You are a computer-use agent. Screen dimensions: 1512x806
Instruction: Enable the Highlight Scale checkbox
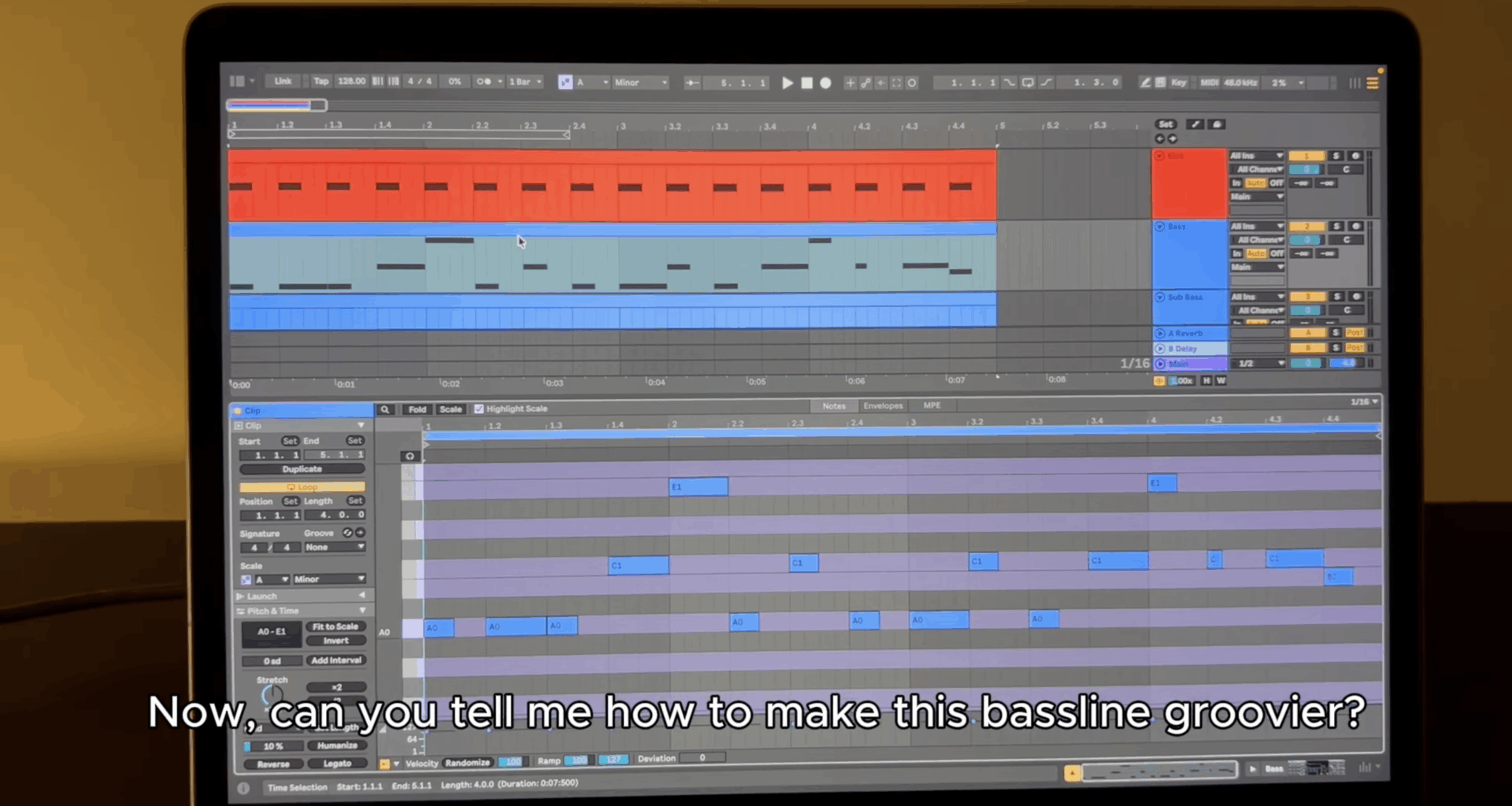[479, 409]
